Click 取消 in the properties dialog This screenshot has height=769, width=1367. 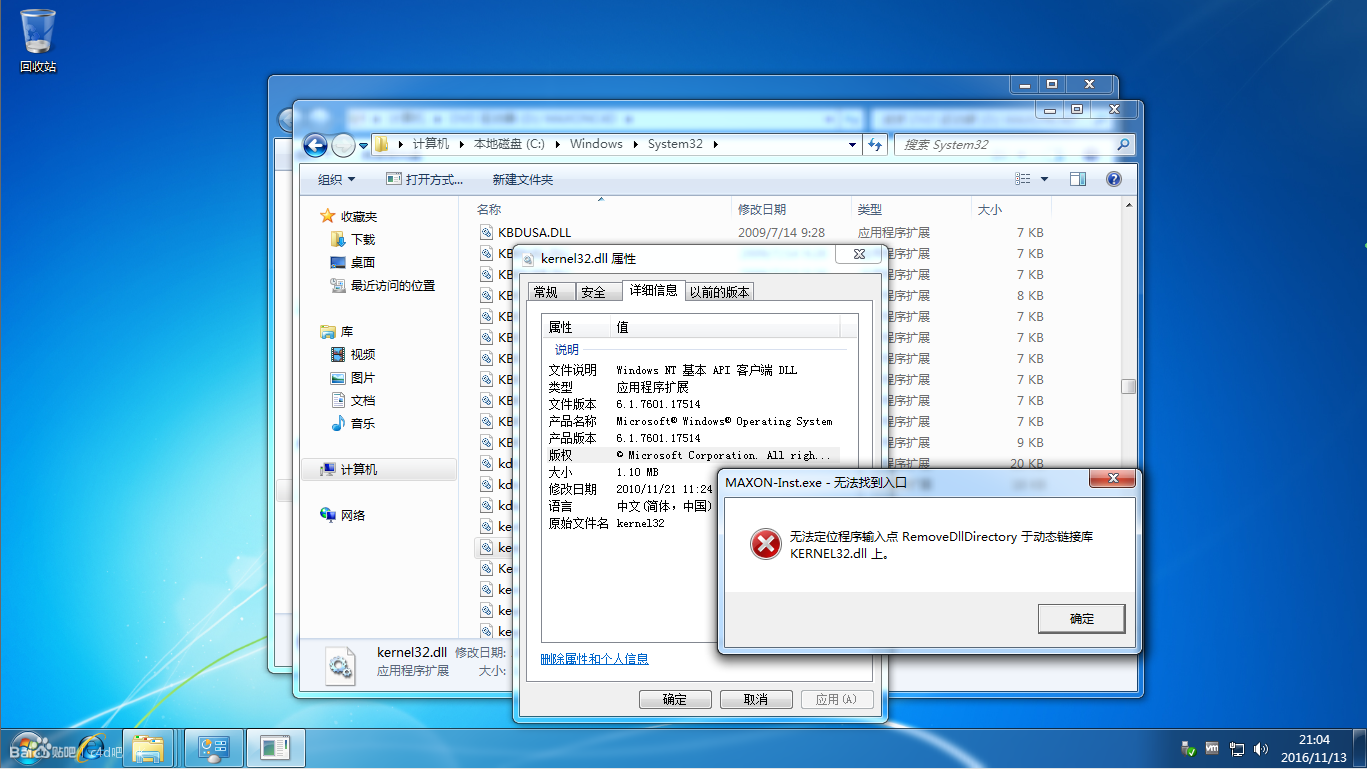[756, 699]
